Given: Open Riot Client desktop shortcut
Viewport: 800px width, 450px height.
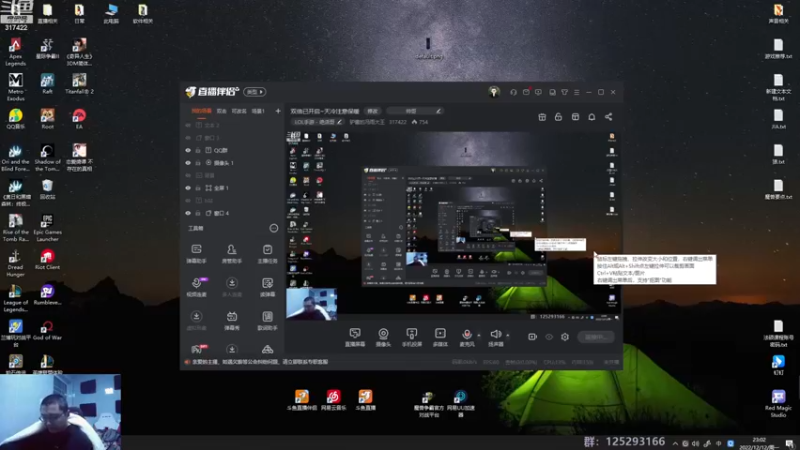Looking at the screenshot, I should point(47,259).
